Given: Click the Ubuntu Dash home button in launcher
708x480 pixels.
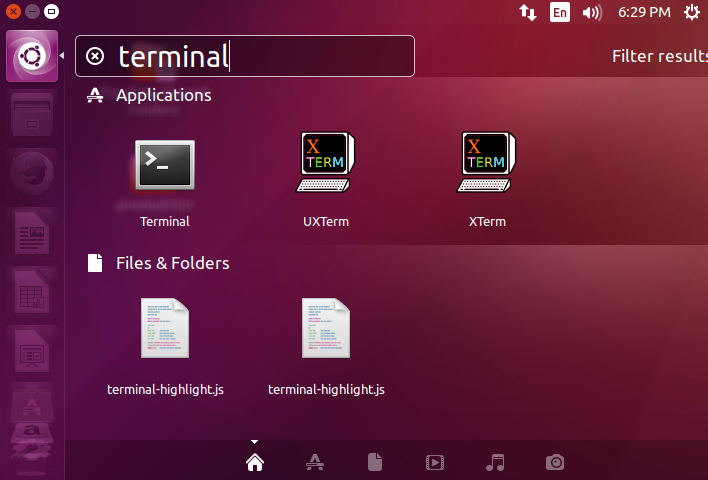Looking at the screenshot, I should (x=31, y=57).
